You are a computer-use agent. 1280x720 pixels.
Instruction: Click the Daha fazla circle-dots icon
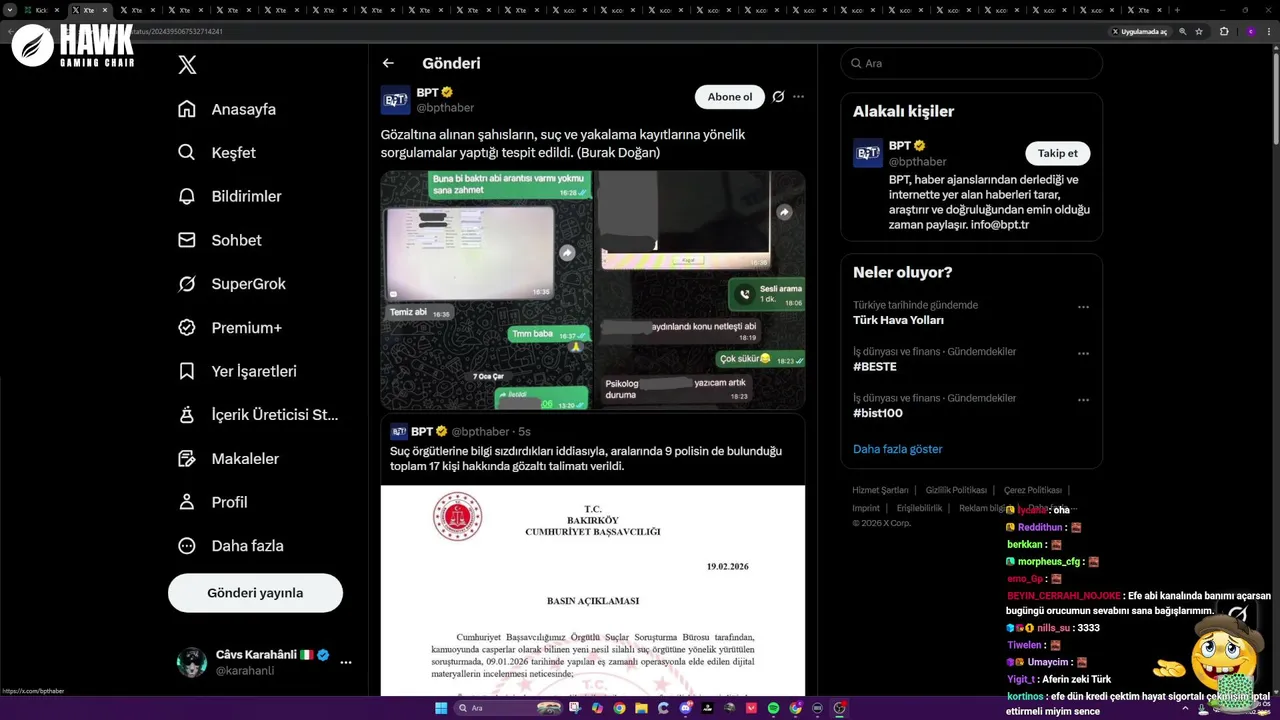[x=187, y=546]
